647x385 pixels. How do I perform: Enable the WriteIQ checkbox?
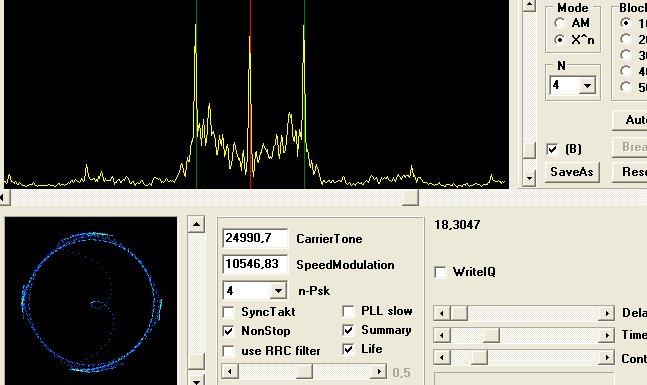[x=441, y=272]
